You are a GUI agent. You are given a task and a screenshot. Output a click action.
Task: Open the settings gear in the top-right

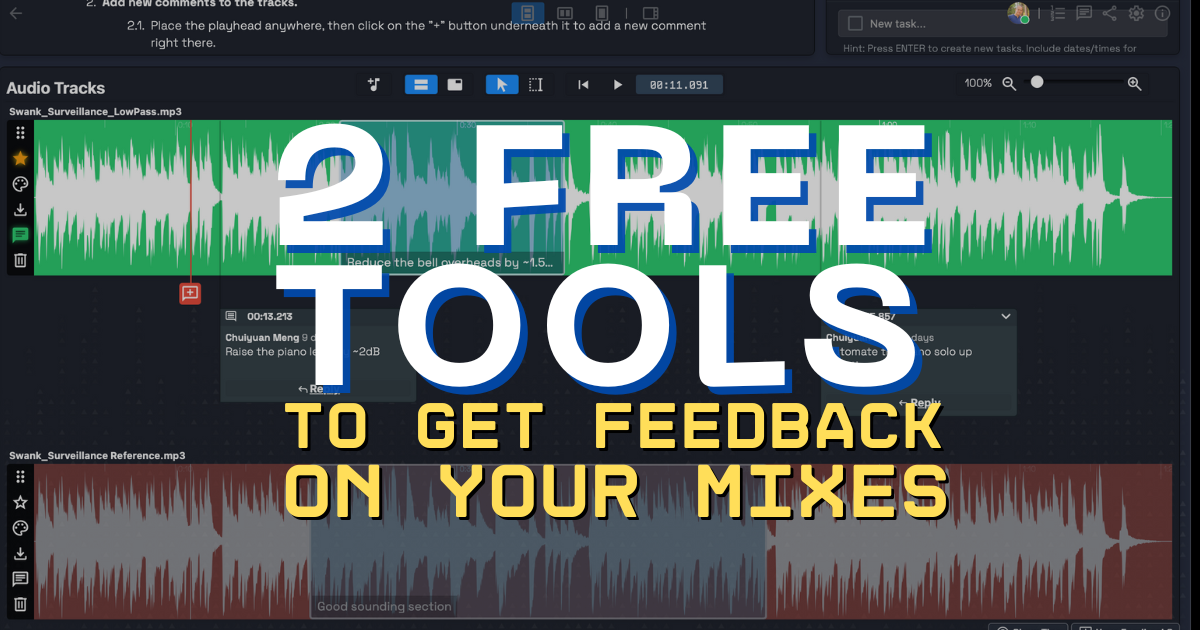click(x=1136, y=13)
